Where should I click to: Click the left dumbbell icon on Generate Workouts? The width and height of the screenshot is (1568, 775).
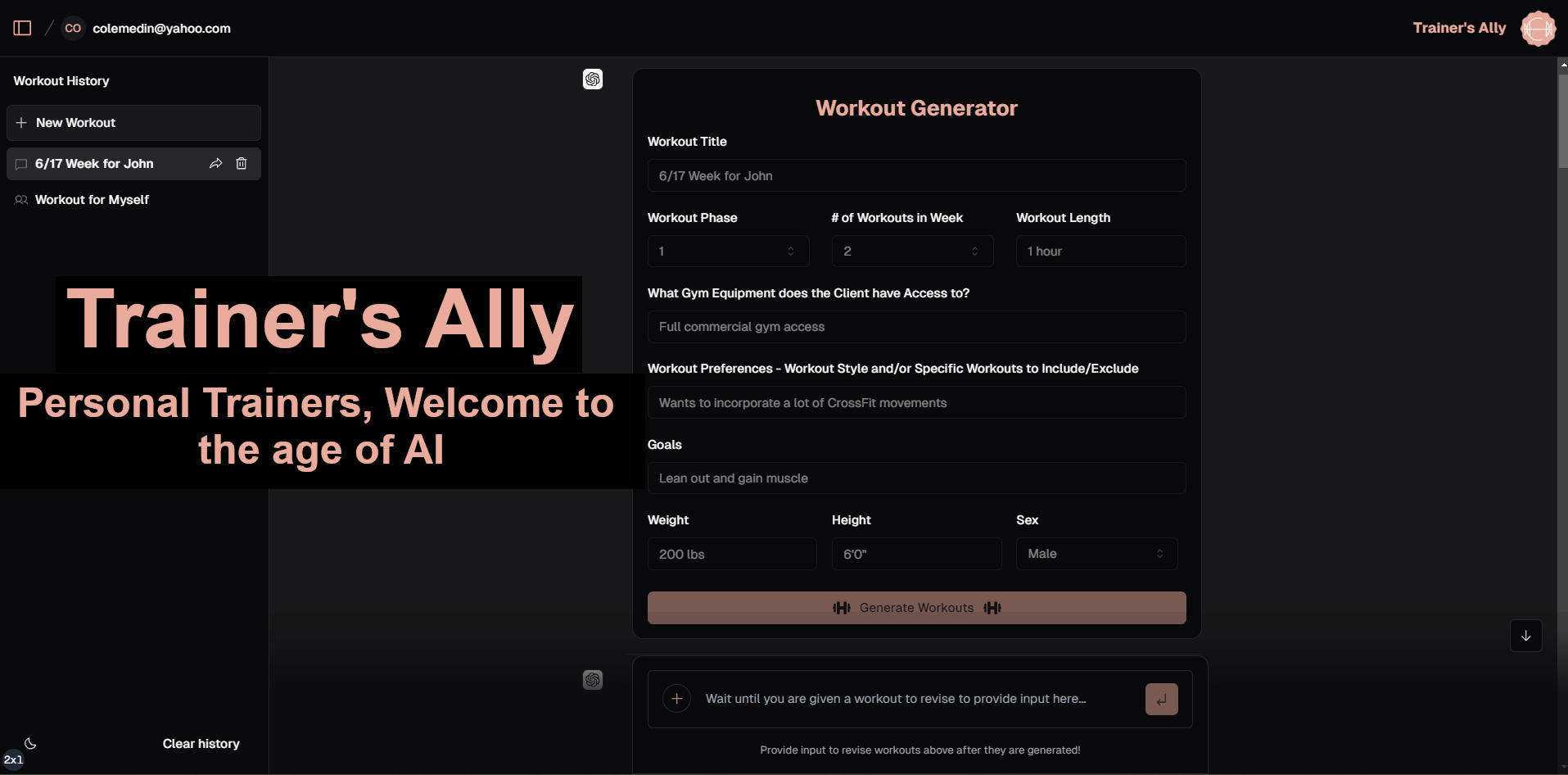click(842, 608)
